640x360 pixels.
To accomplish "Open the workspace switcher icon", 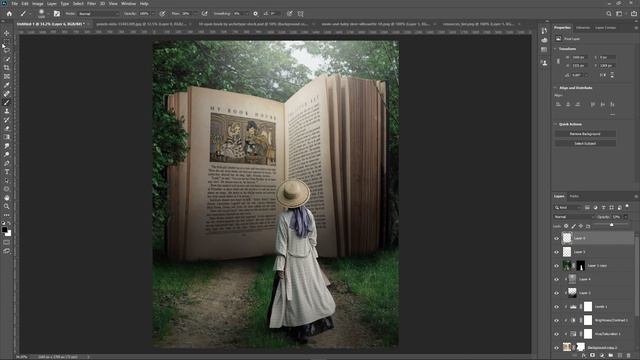I will [619, 13].
